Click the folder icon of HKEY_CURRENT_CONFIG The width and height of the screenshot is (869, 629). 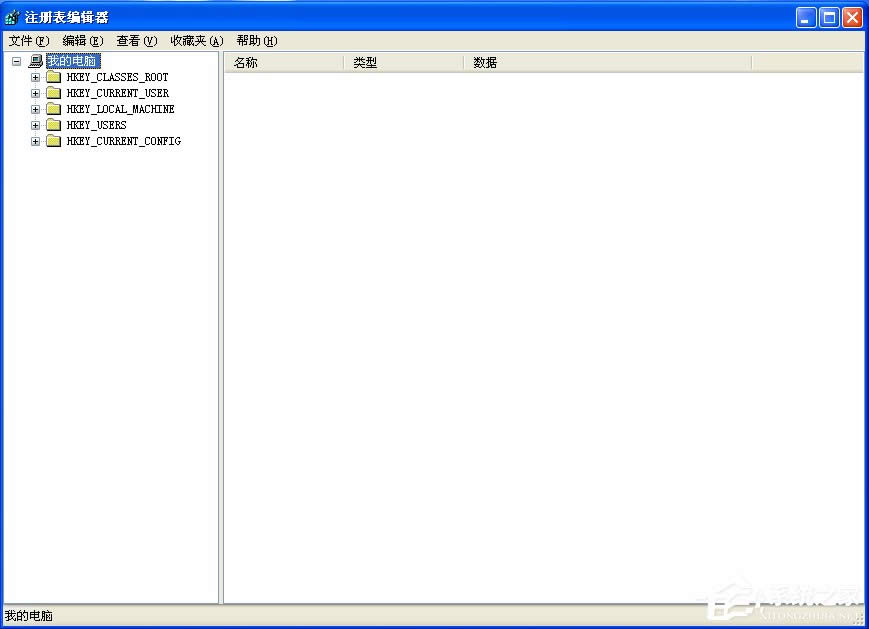tap(53, 141)
